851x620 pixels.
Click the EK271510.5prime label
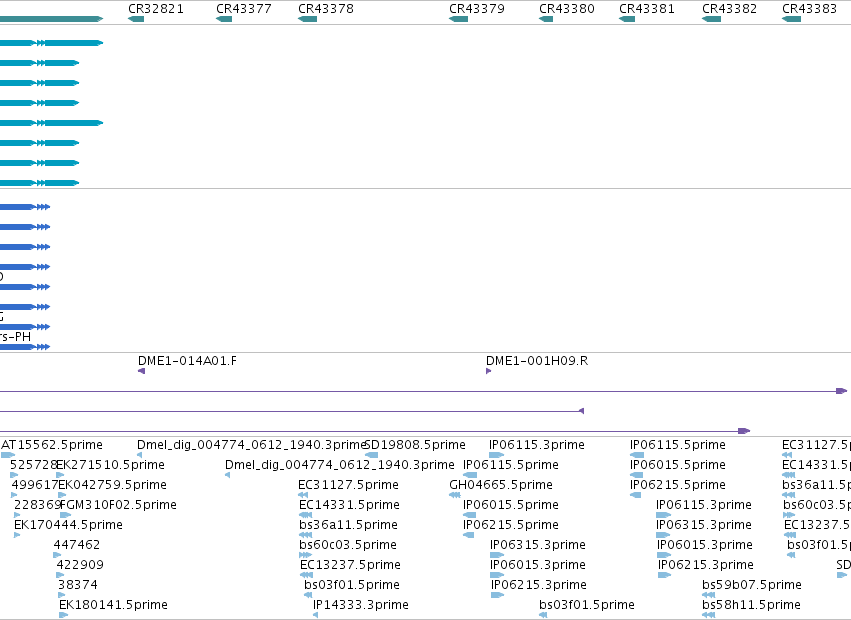coord(110,465)
